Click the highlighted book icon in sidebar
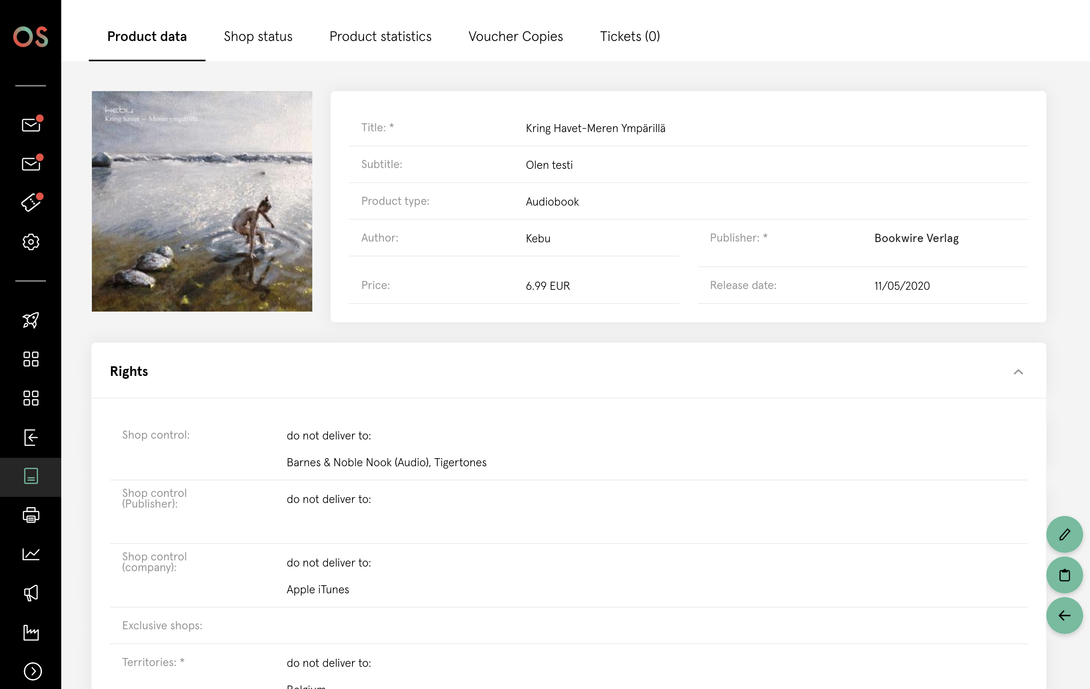This screenshot has width=1090, height=689. 31,477
